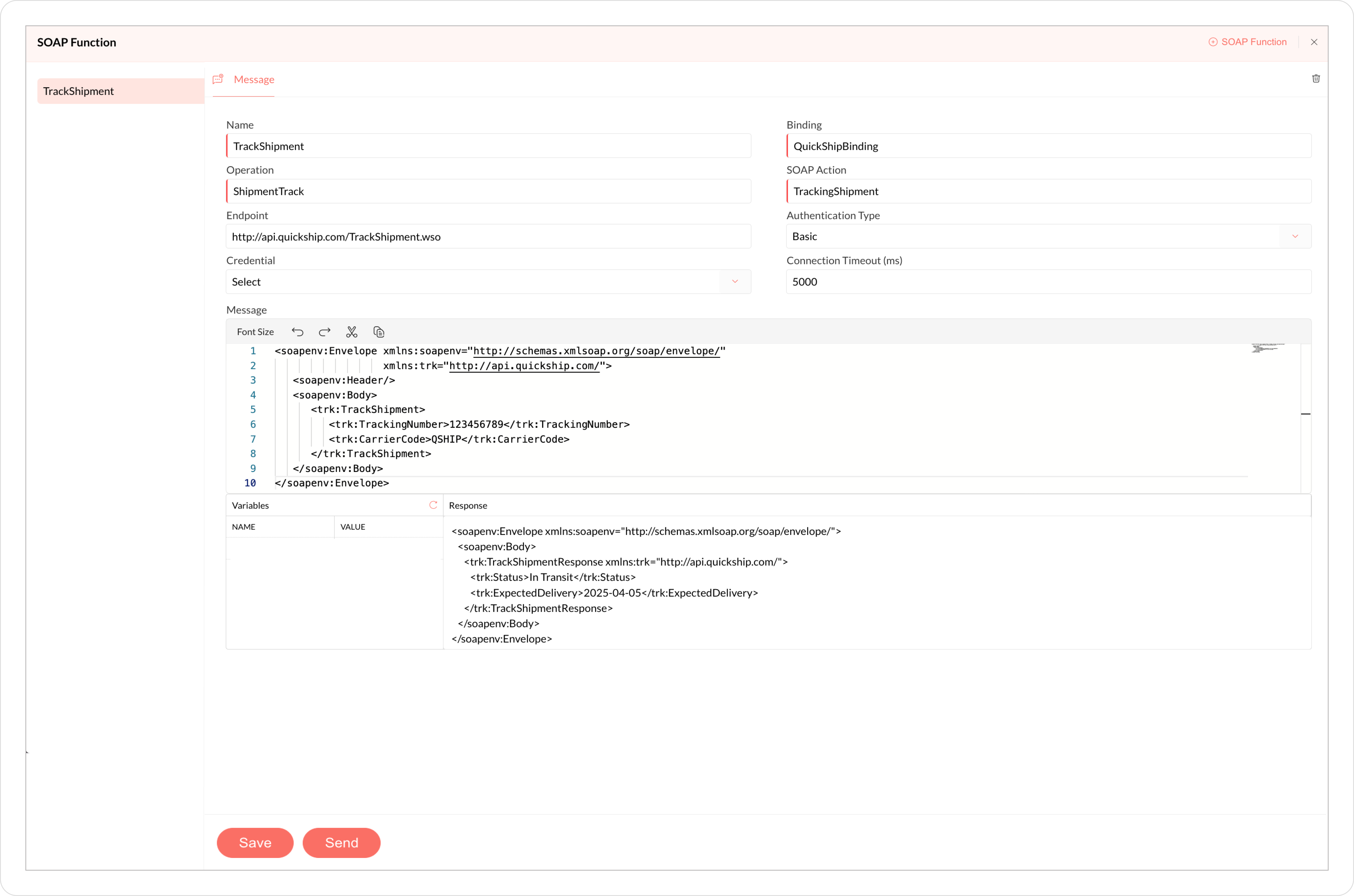Image resolution: width=1354 pixels, height=896 pixels.
Task: Switch to the Message tab
Action: (254, 79)
